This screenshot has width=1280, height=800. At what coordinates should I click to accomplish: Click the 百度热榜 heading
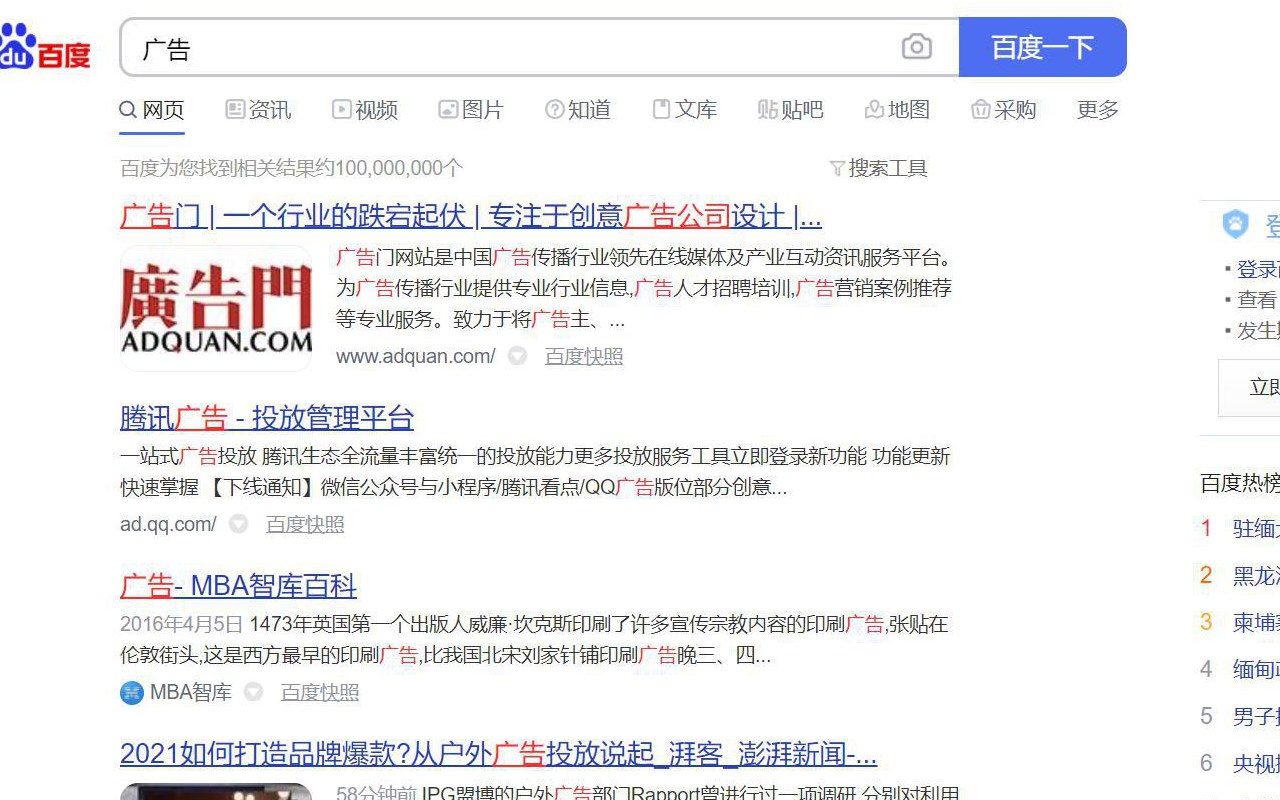click(x=1240, y=483)
